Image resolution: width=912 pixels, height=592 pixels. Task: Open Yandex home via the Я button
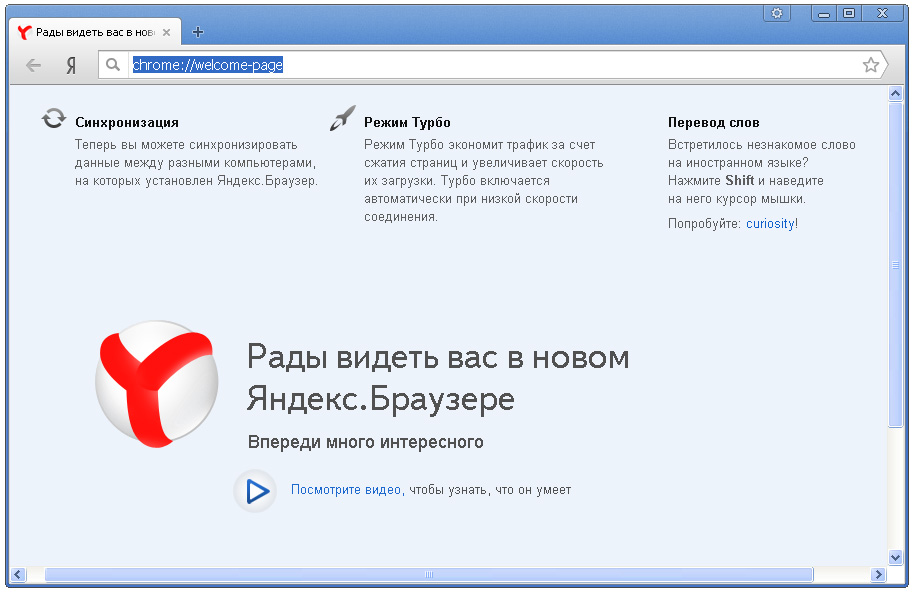tap(71, 65)
